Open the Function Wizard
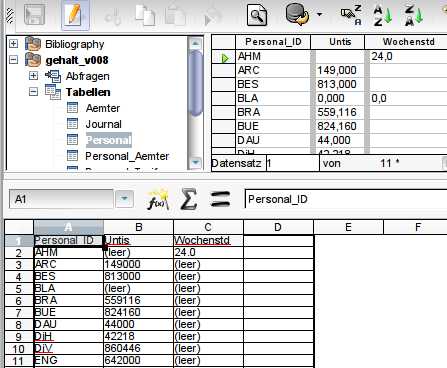447x368 pixels. 157,199
